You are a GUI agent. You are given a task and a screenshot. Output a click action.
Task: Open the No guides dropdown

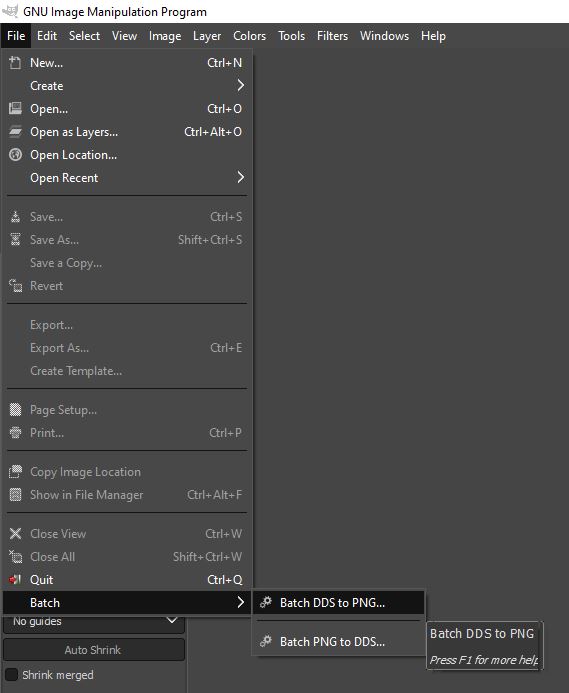(94, 621)
